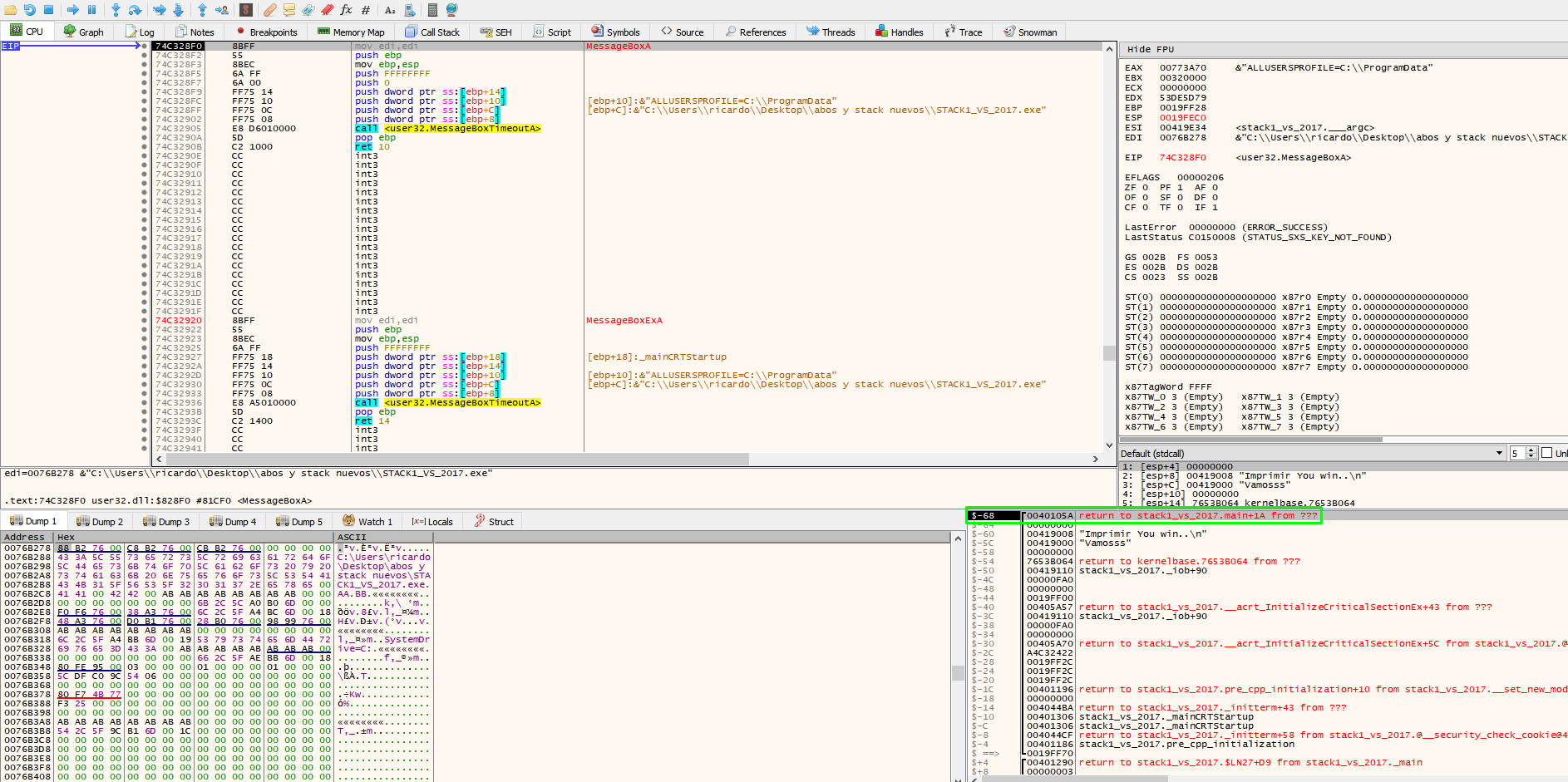The image size is (1568, 782).
Task: Step into the next instruction
Action: click(x=116, y=9)
